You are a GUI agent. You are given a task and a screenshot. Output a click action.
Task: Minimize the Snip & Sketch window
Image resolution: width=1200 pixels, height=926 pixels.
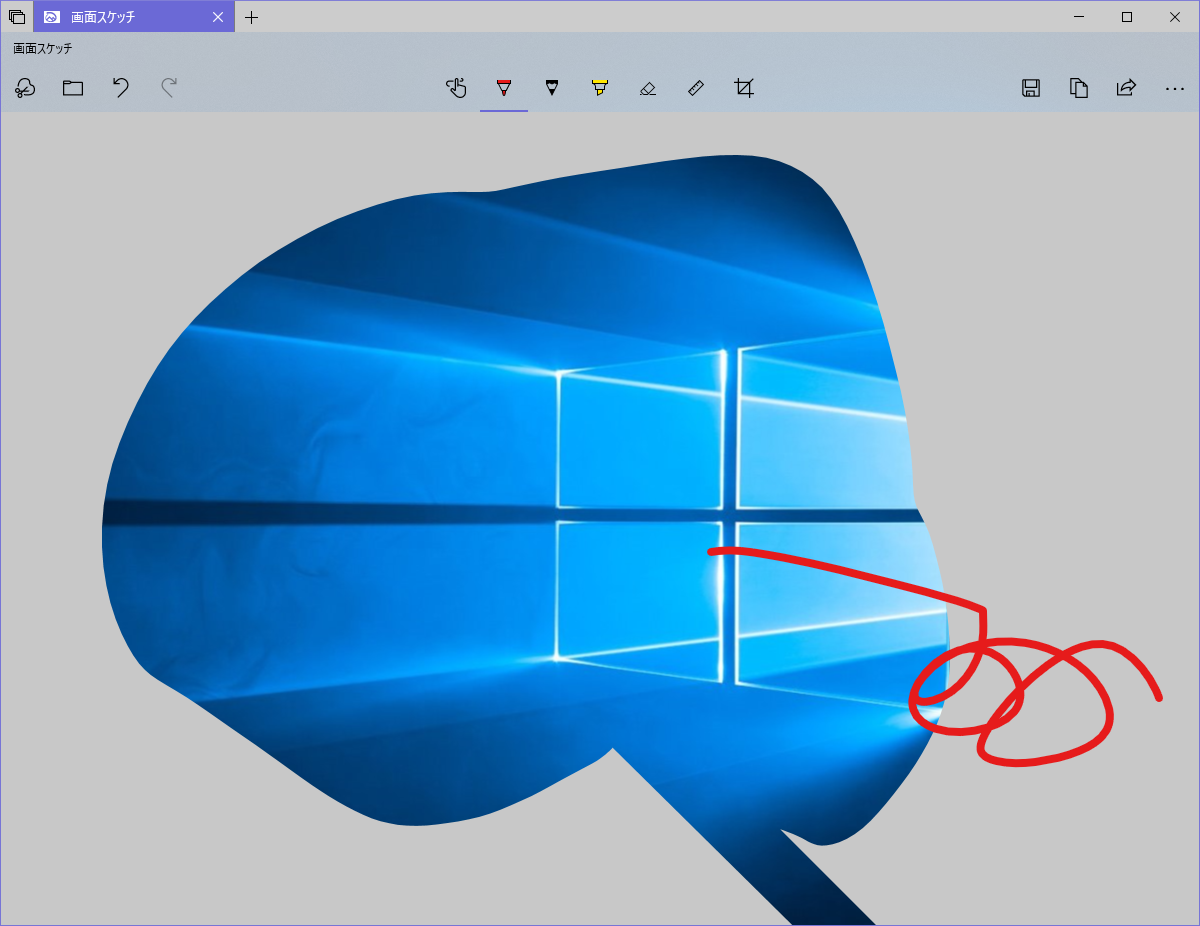coord(1080,17)
